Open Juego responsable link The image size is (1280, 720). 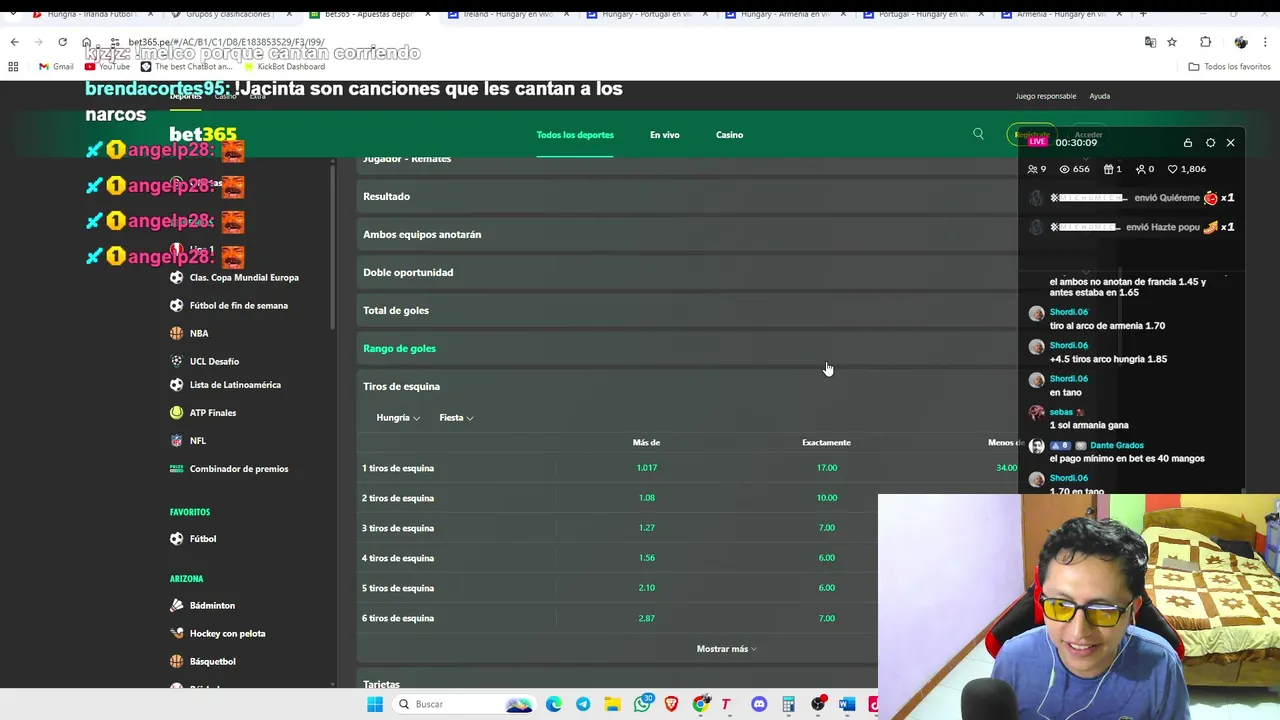coord(1046,96)
